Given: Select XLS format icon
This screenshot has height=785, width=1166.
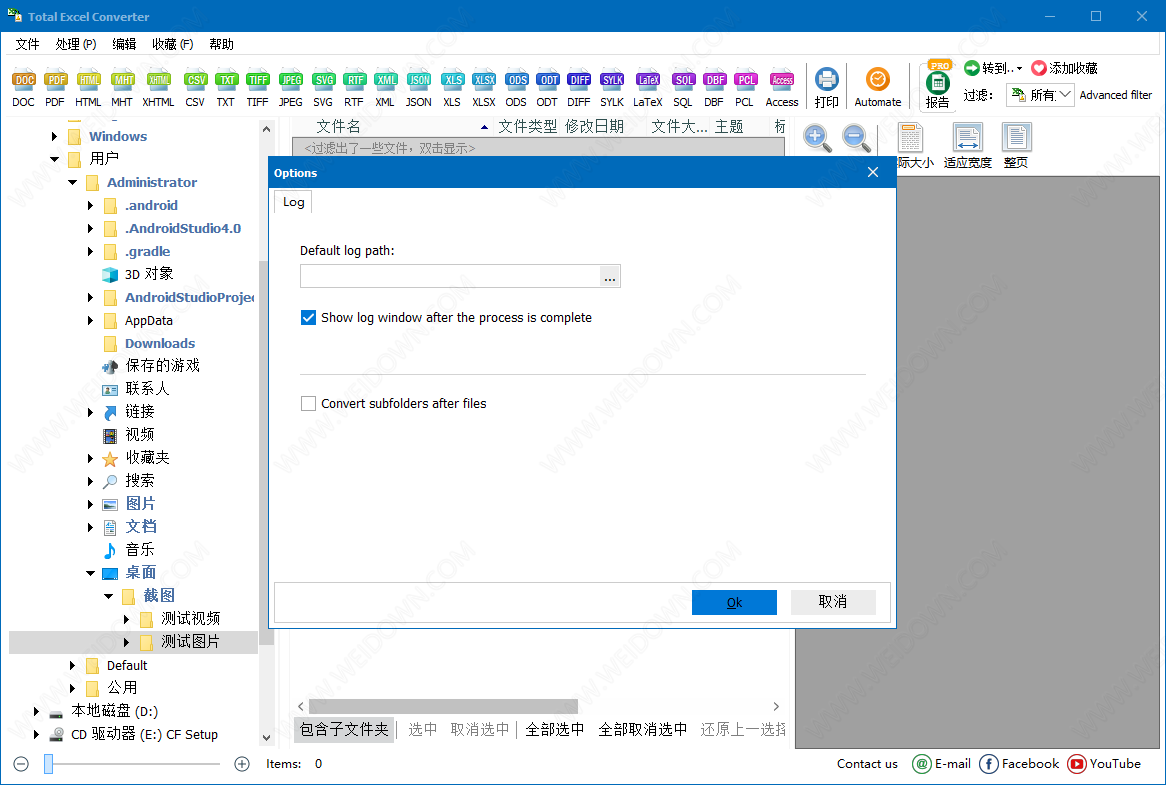Looking at the screenshot, I should (452, 88).
